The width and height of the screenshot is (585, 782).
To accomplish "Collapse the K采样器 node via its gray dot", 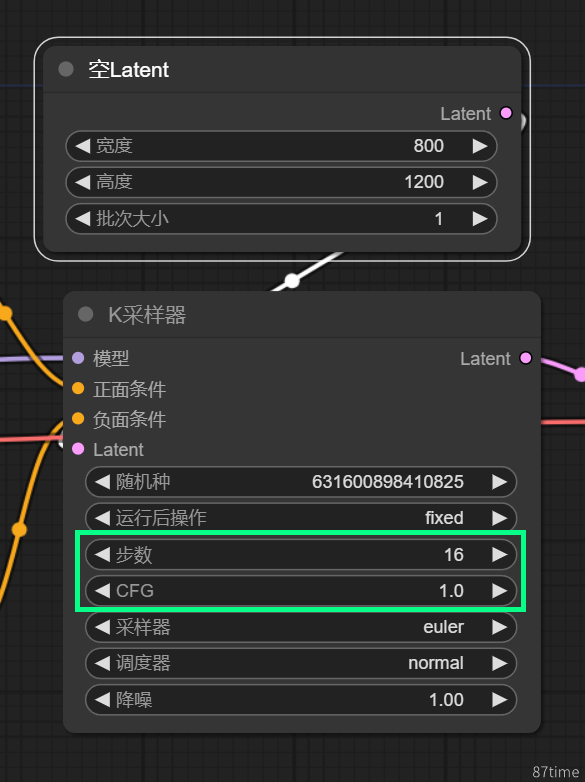I will coord(86,314).
